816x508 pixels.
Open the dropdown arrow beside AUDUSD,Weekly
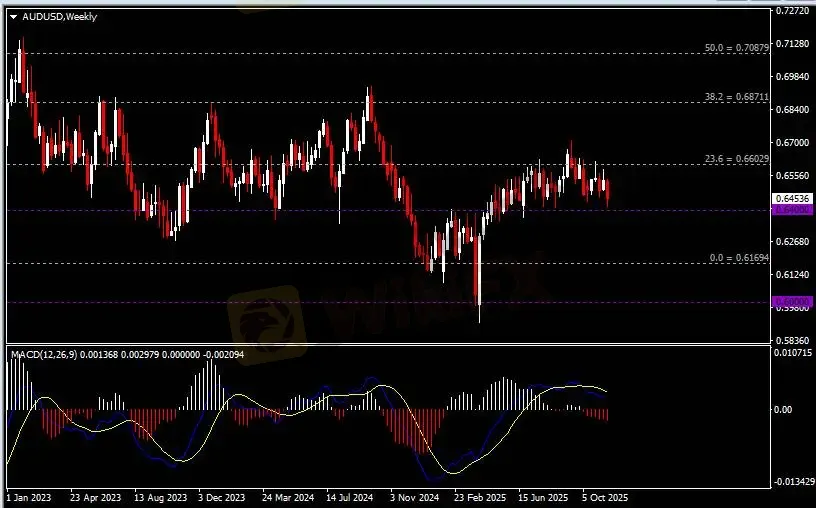pos(13,16)
